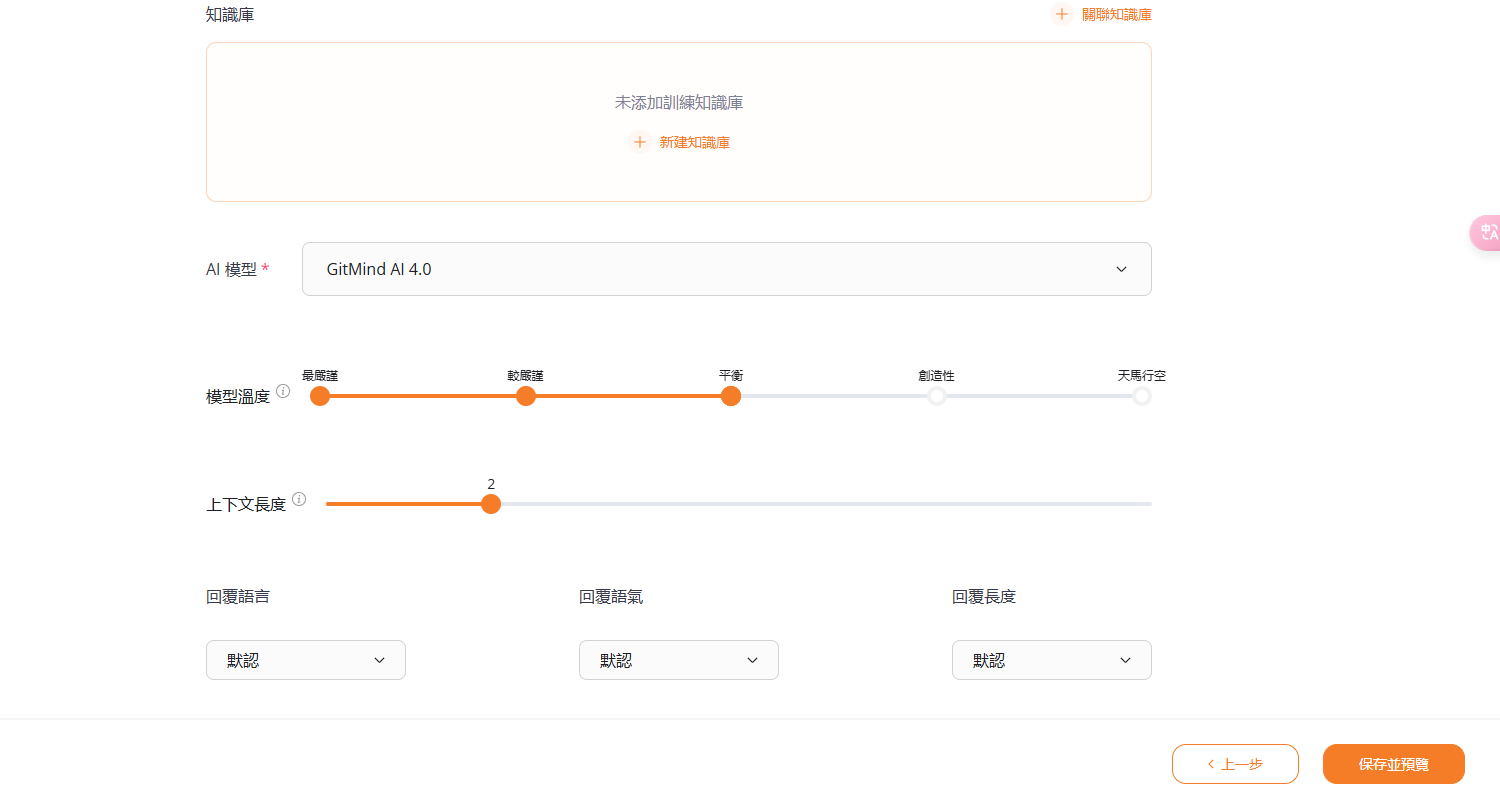This screenshot has height=800, width=1500.
Task: Click the info icon next to 模型溫度
Action: tap(283, 391)
